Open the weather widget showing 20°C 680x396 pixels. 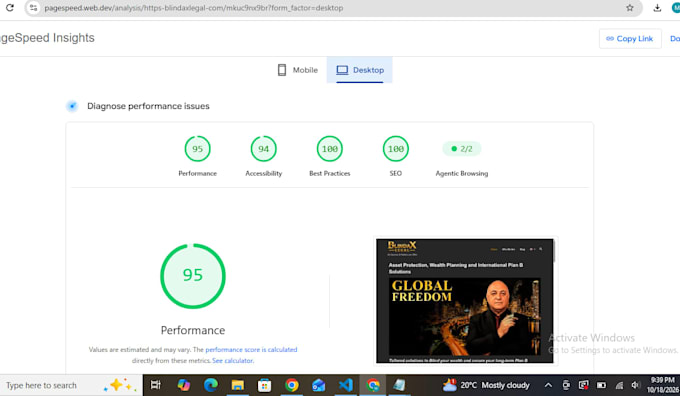pyautogui.click(x=486, y=385)
